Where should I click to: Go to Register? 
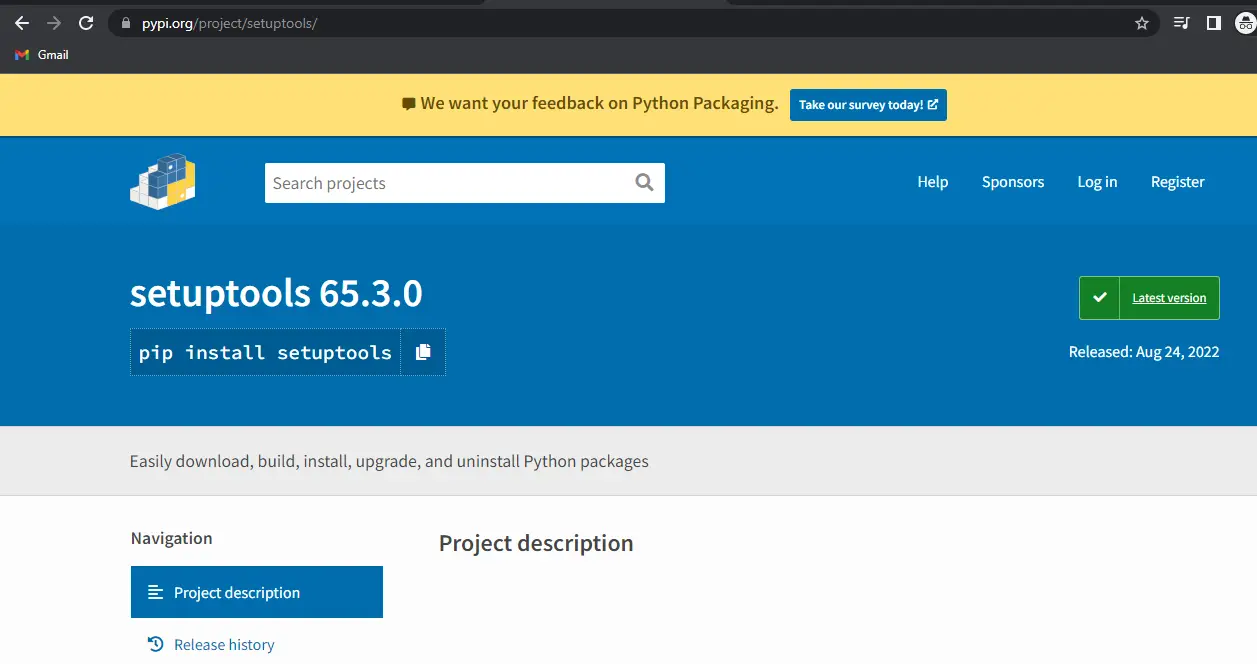coord(1178,182)
